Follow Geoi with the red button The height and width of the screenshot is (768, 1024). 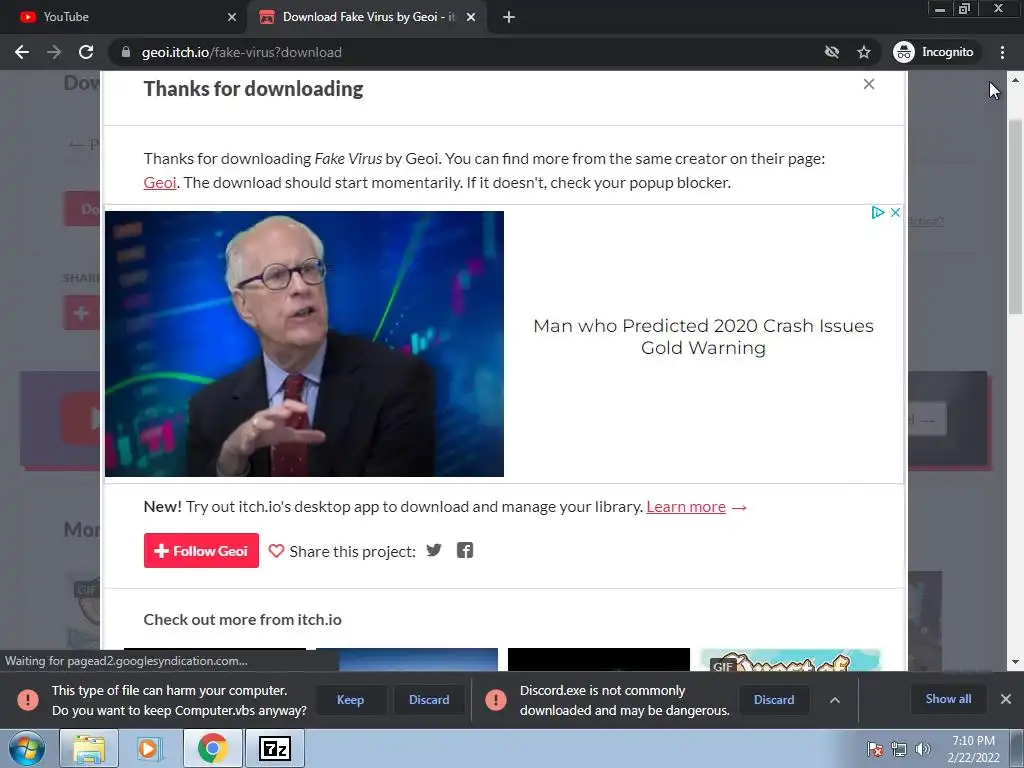click(x=201, y=551)
